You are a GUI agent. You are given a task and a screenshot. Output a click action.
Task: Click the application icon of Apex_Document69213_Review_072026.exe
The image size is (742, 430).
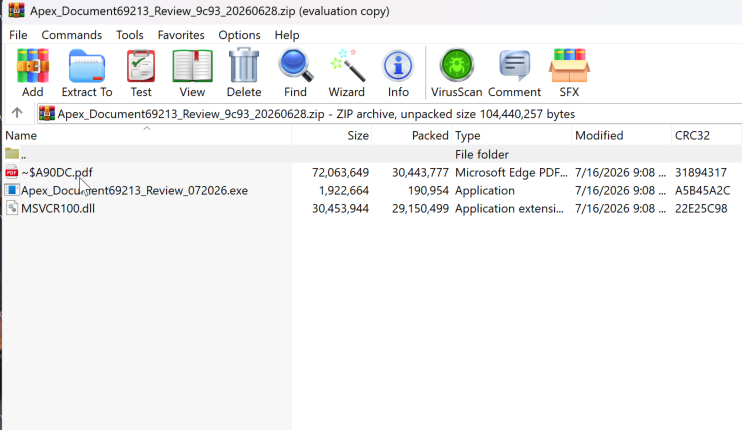(x=12, y=190)
